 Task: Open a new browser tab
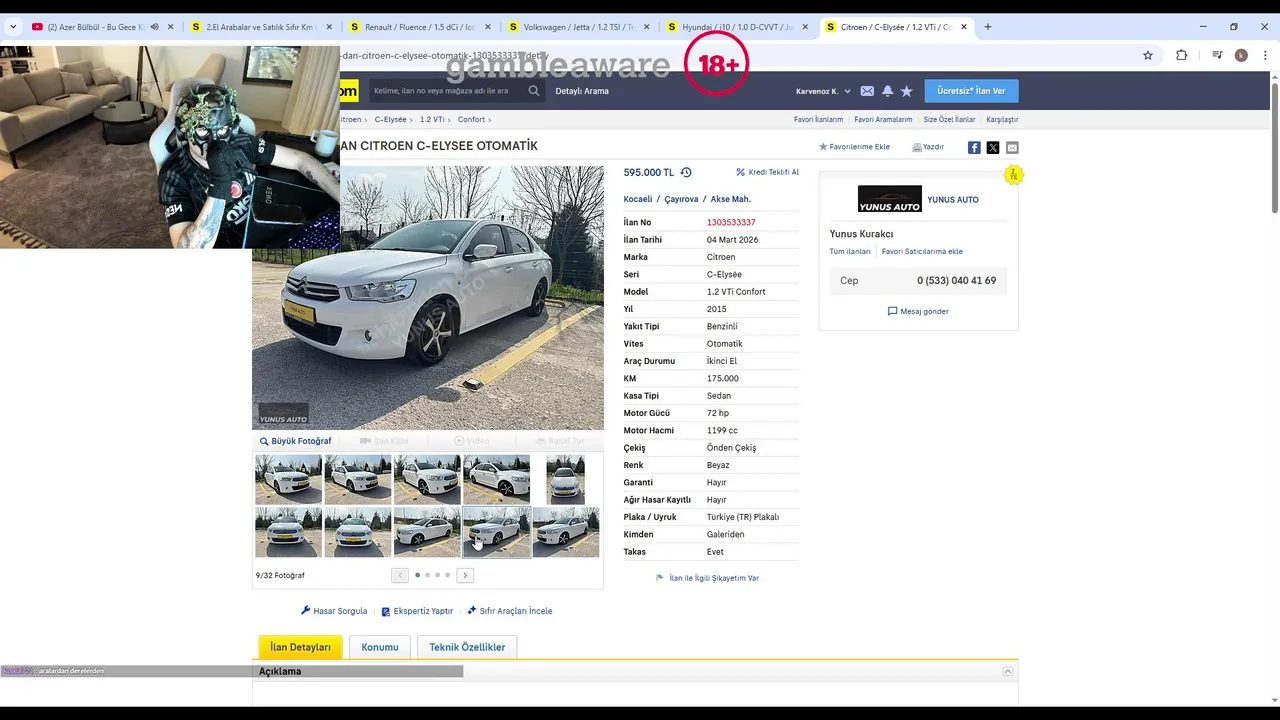coord(988,27)
